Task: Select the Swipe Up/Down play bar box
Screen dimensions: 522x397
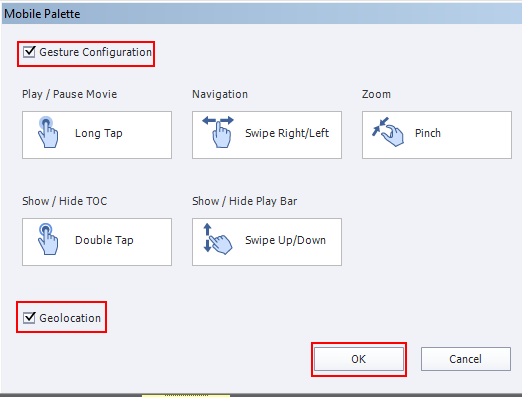Action: click(267, 242)
